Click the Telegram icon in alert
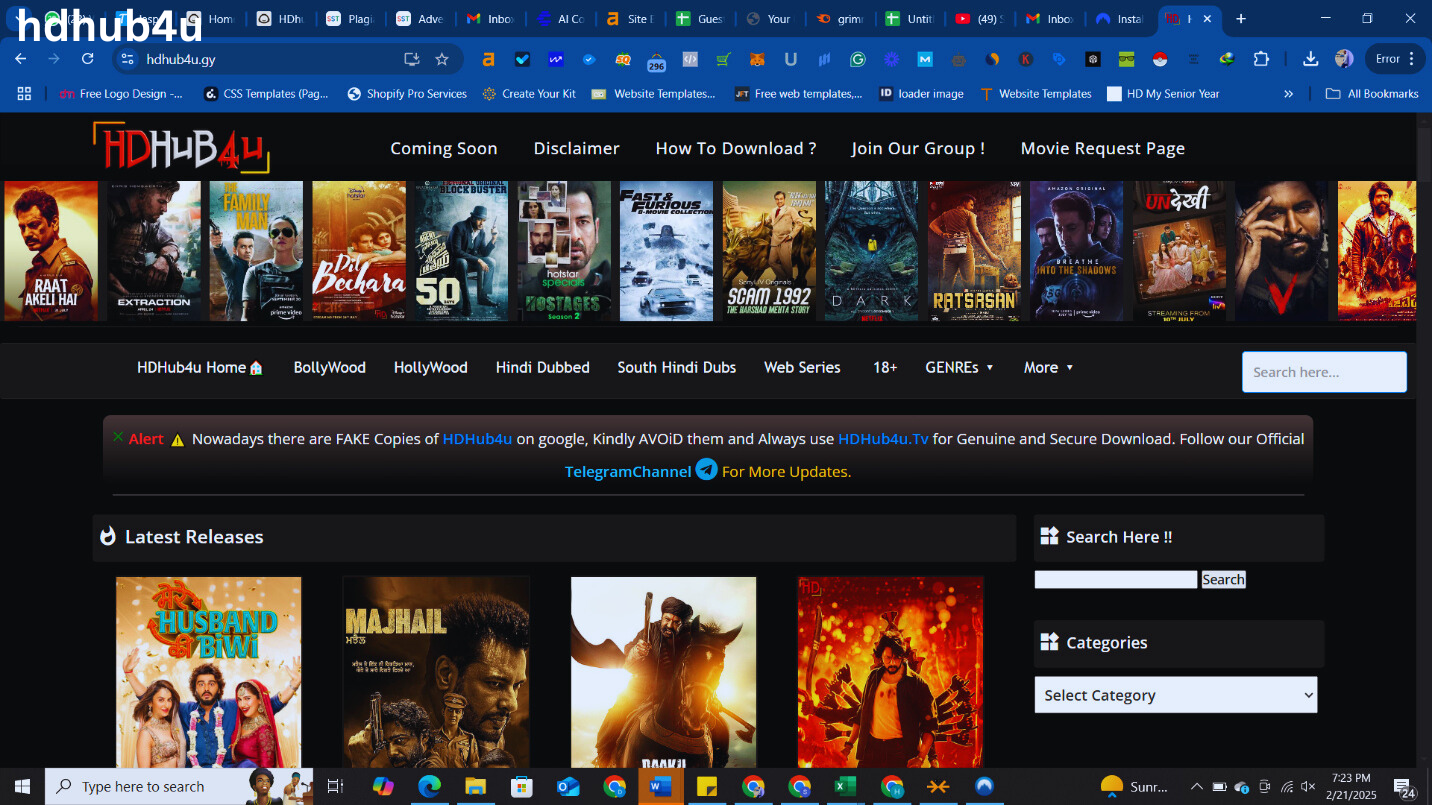This screenshot has width=1432, height=805. [x=707, y=469]
